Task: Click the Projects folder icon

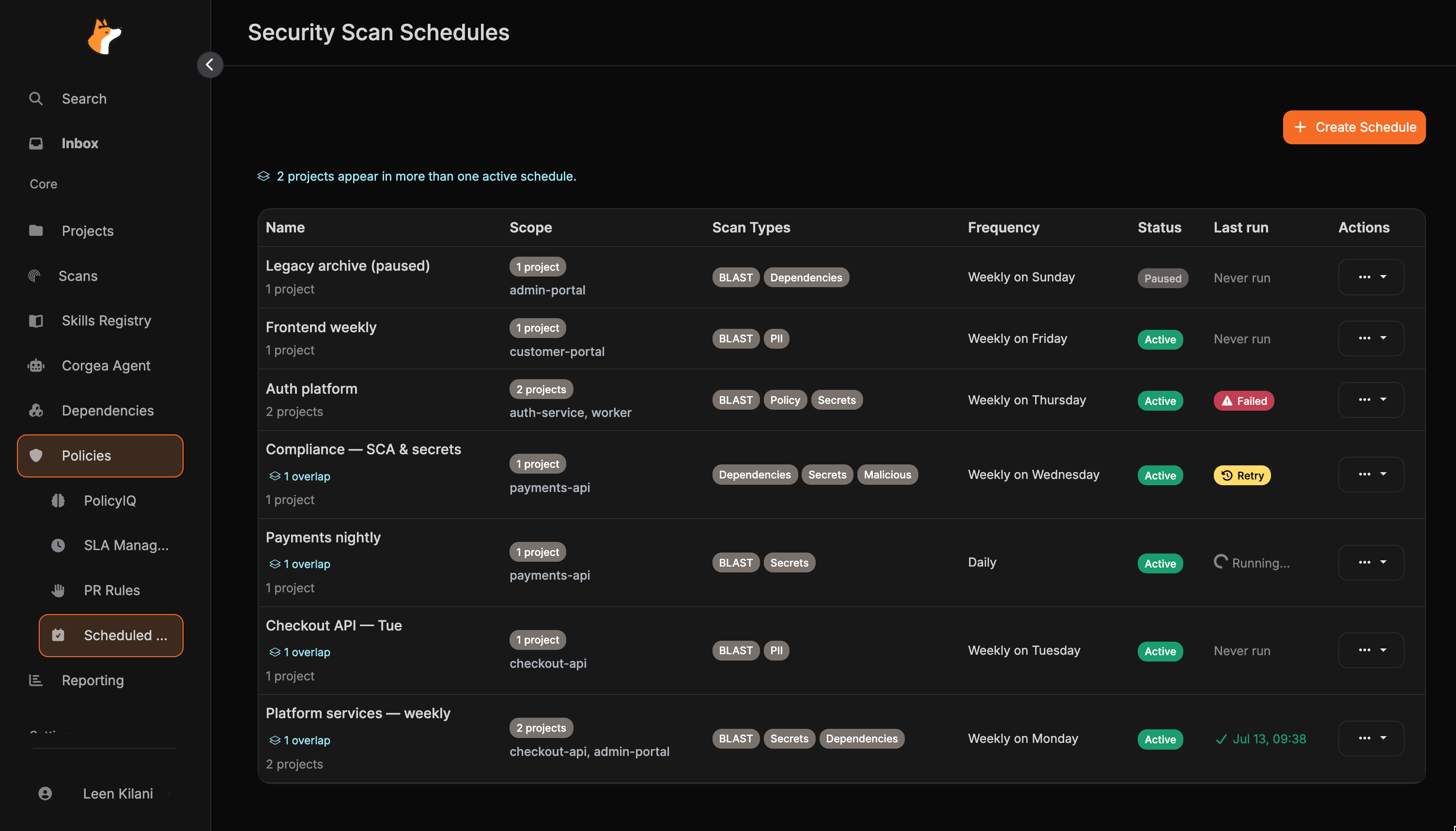Action: click(36, 231)
